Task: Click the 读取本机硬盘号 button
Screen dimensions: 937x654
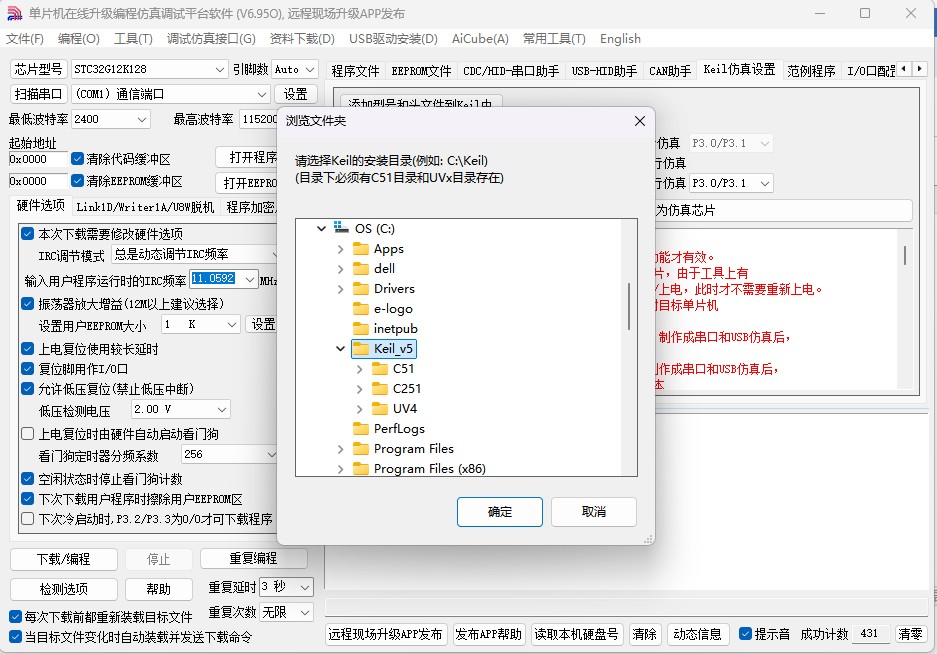Action: 575,634
